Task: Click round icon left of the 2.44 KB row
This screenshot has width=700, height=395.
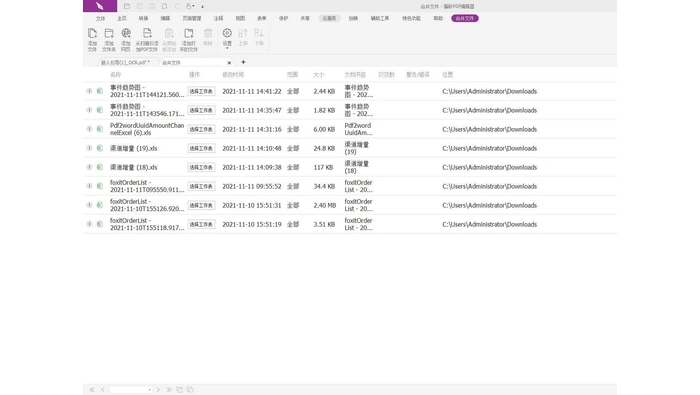Action: [89, 91]
